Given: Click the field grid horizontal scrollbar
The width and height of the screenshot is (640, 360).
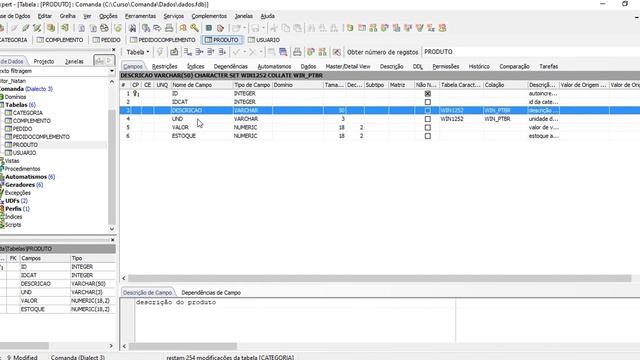Looking at the screenshot, I should [380, 278].
